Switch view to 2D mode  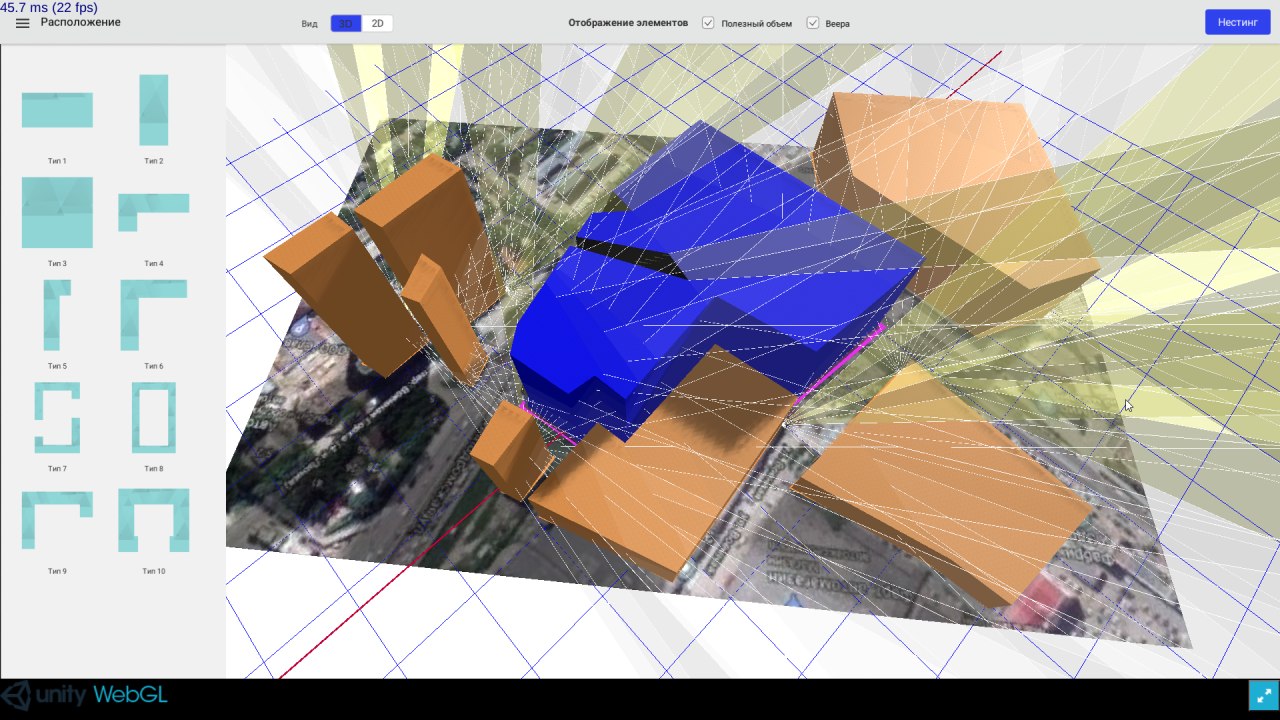click(x=377, y=23)
